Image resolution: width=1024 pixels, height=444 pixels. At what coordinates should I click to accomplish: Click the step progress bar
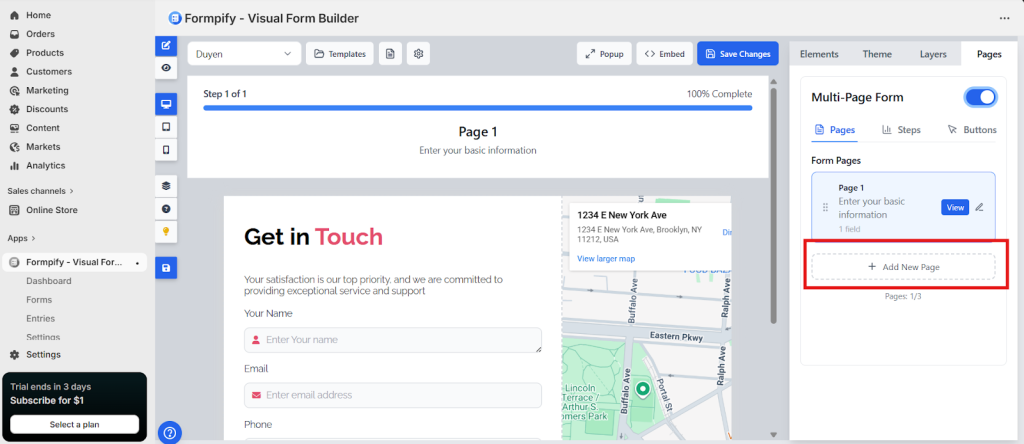coord(477,107)
